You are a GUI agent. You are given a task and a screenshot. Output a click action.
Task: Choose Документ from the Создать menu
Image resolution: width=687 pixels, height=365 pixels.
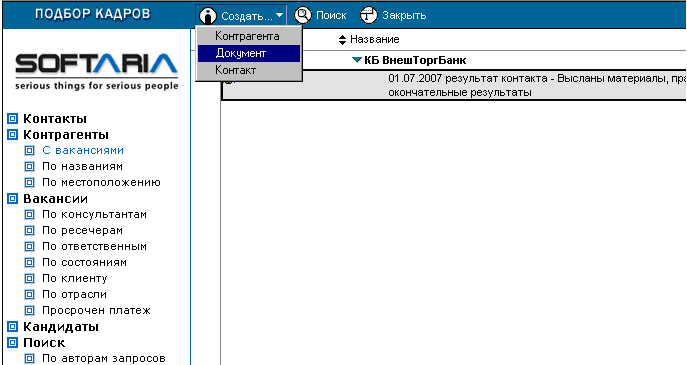pyautogui.click(x=249, y=53)
